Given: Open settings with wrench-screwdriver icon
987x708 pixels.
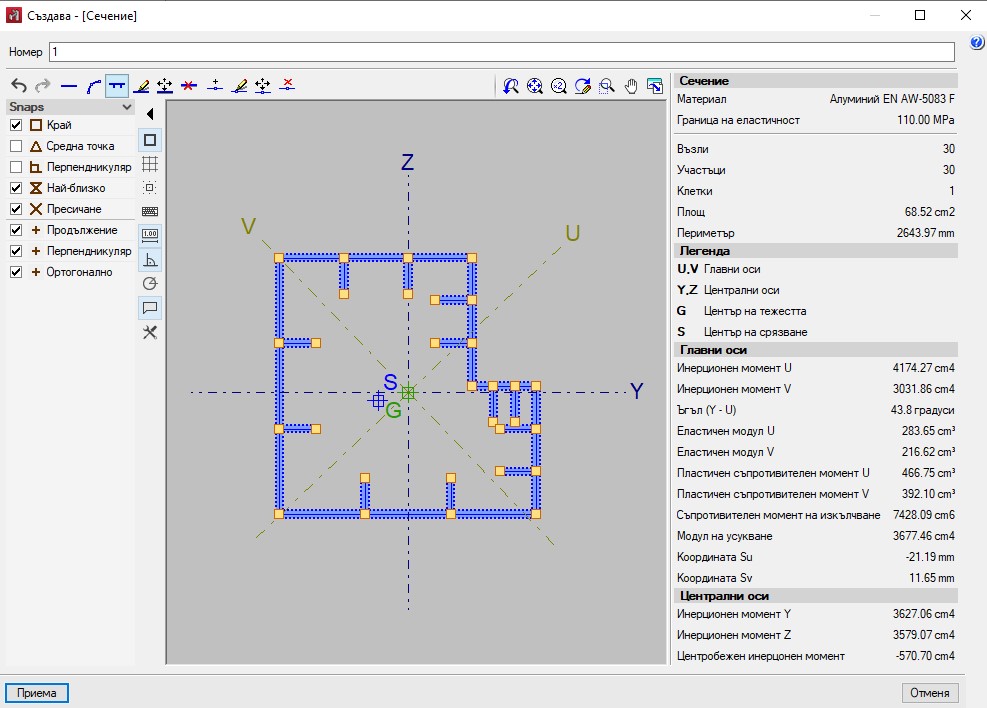Looking at the screenshot, I should (x=150, y=332).
